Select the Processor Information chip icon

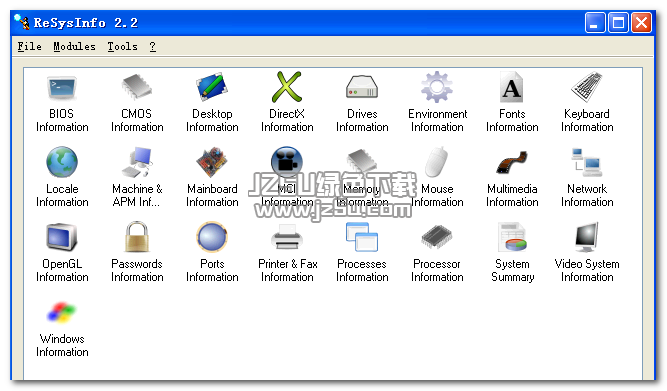point(437,237)
